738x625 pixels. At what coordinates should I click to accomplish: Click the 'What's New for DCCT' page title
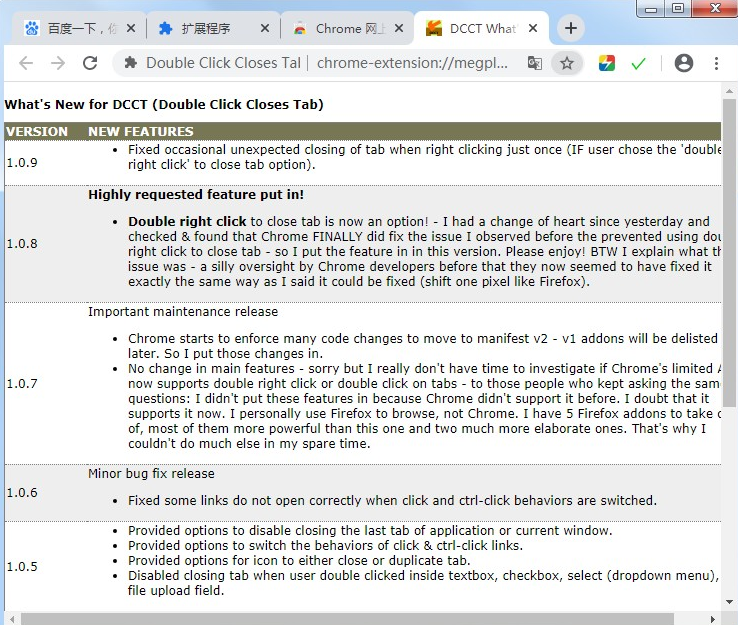tap(164, 104)
